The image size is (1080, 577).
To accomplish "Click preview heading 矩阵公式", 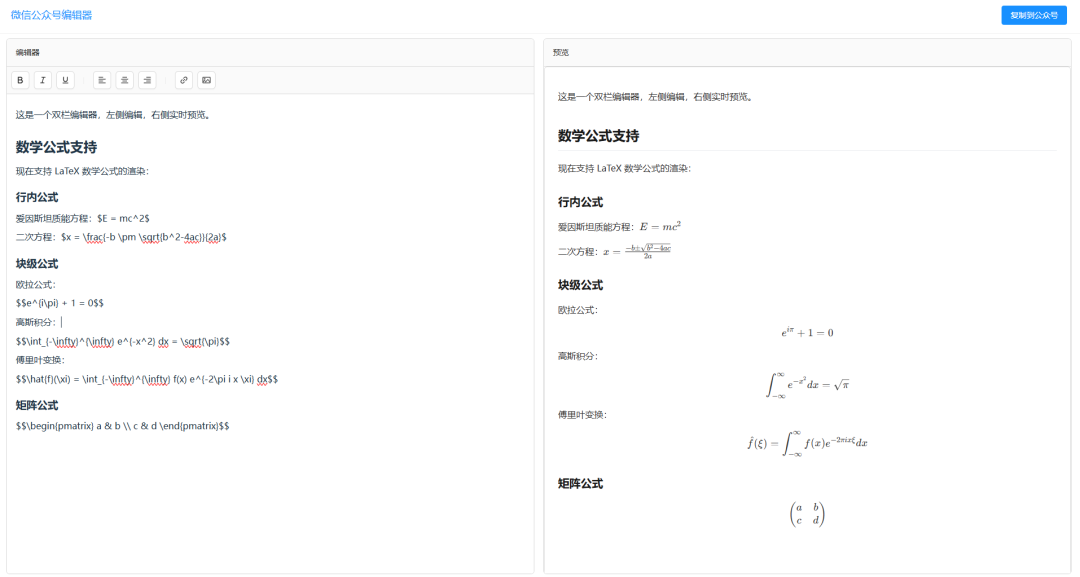I will 581,484.
